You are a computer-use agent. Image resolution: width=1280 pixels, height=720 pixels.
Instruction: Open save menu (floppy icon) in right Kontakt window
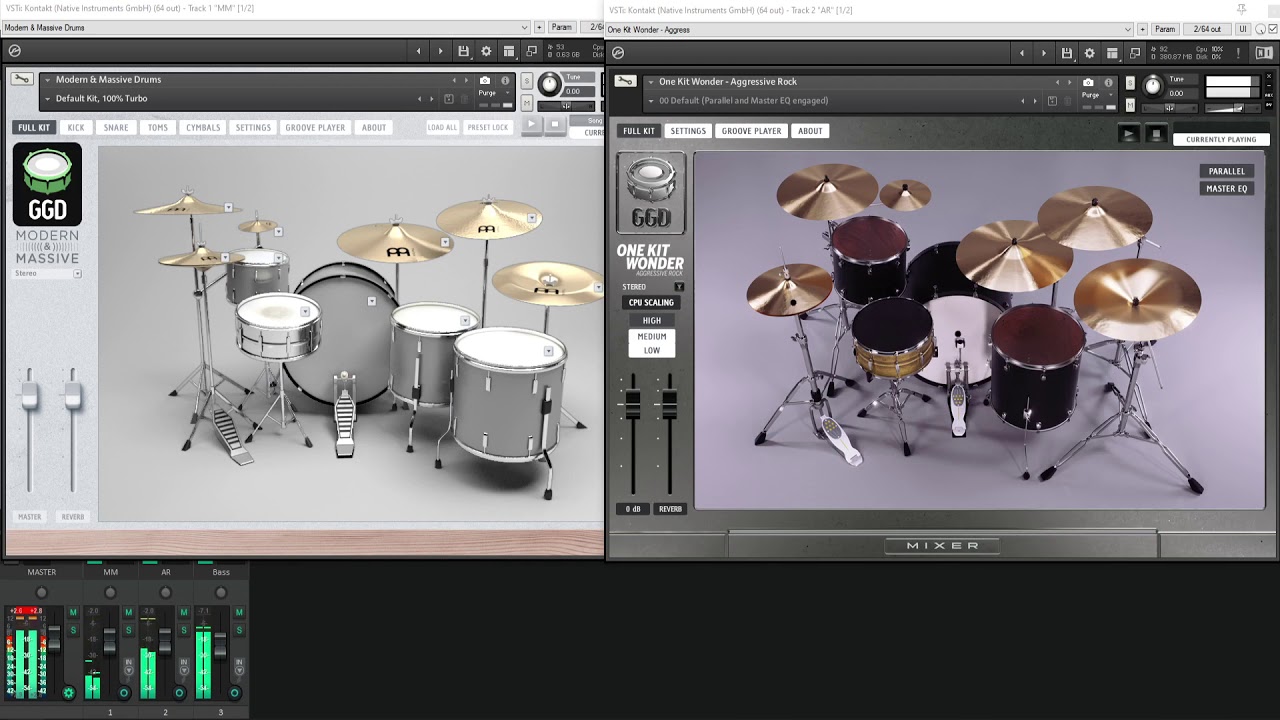point(1067,53)
